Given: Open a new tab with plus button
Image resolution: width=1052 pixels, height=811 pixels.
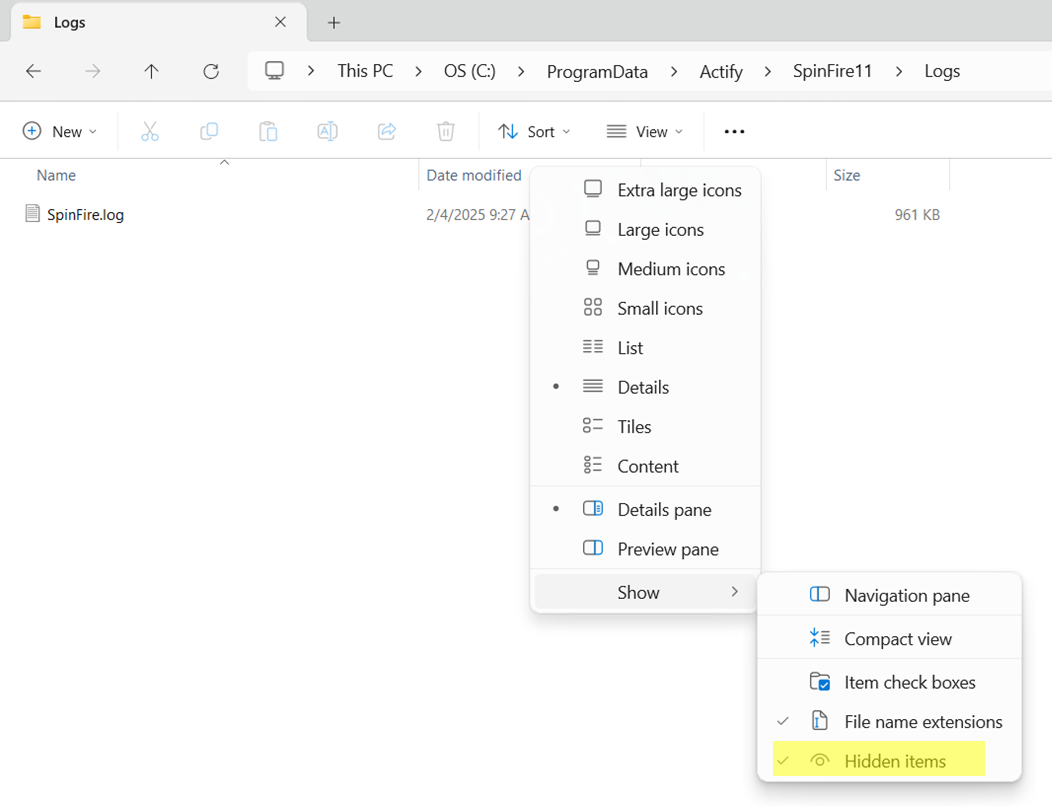Looking at the screenshot, I should pyautogui.click(x=334, y=22).
